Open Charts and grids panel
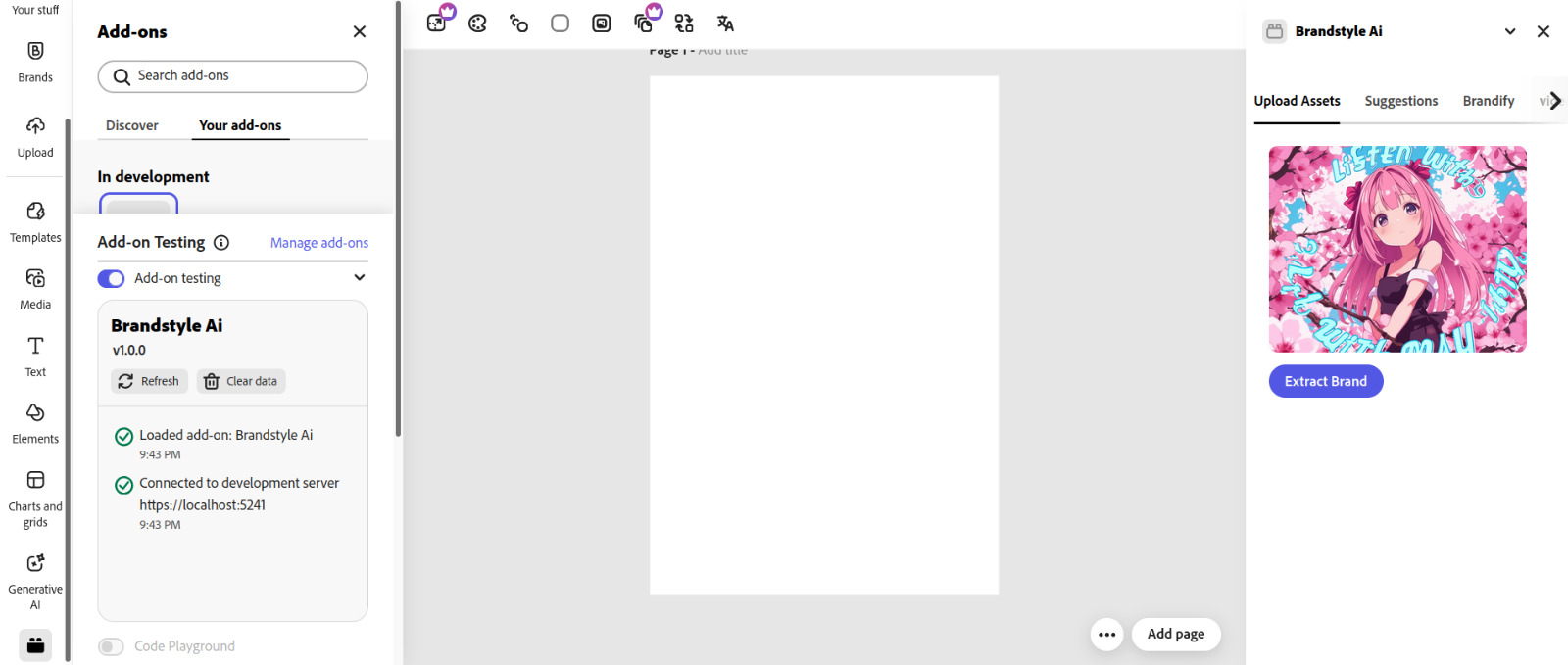The height and width of the screenshot is (665, 1568). click(35, 499)
